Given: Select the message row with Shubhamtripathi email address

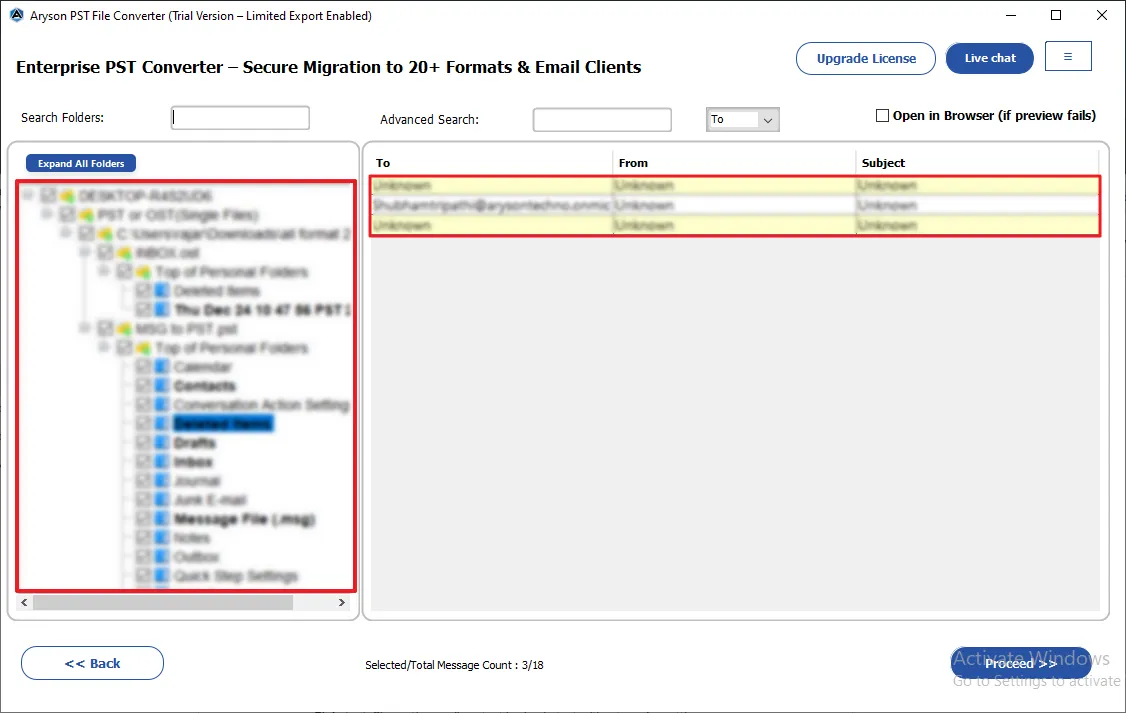Looking at the screenshot, I should (735, 205).
